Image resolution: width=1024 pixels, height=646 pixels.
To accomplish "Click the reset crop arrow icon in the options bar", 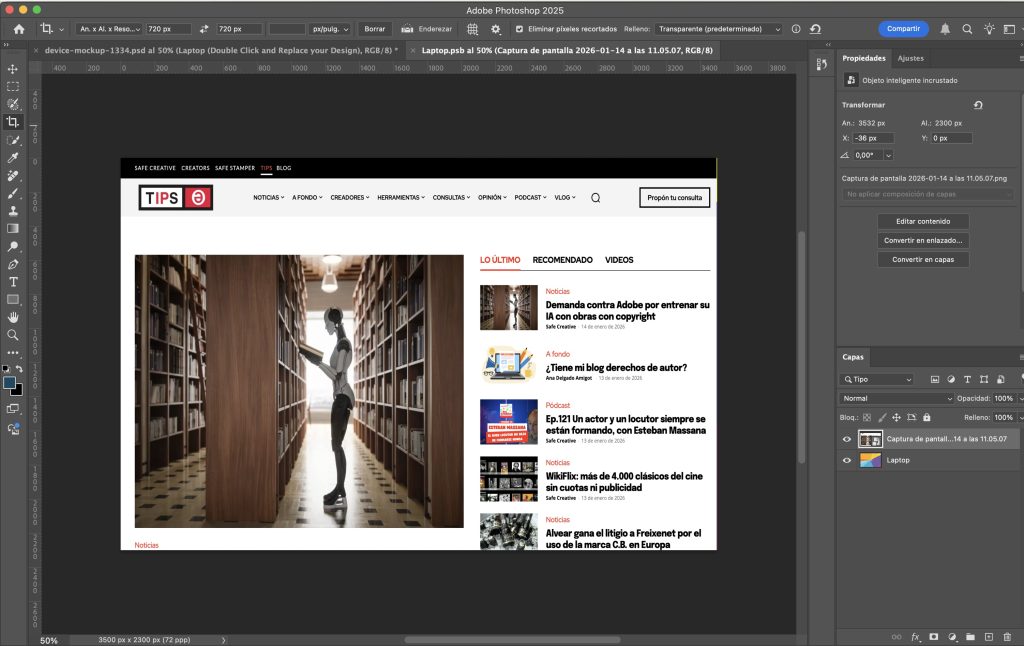I will click(816, 29).
